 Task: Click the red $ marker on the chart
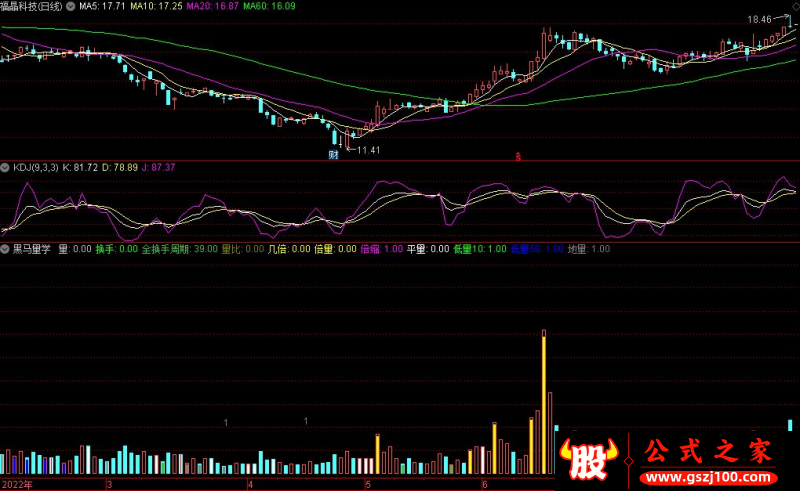[518, 157]
